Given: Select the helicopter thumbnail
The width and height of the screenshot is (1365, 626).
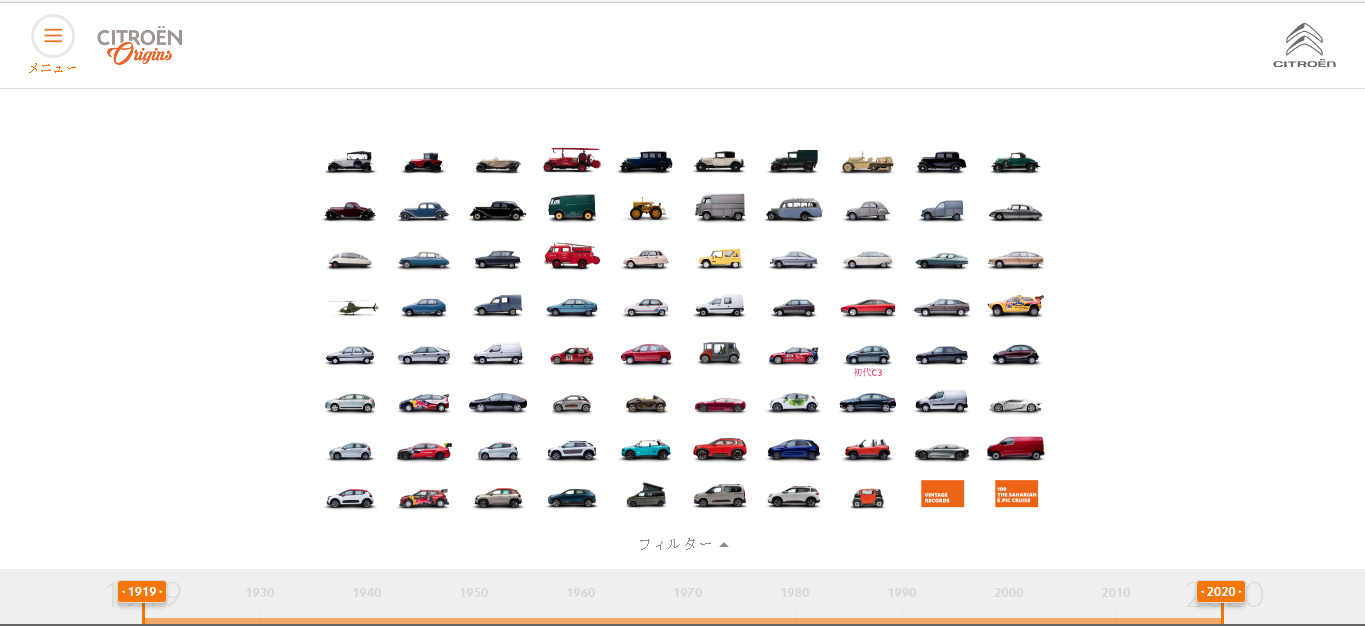Looking at the screenshot, I should (x=351, y=307).
